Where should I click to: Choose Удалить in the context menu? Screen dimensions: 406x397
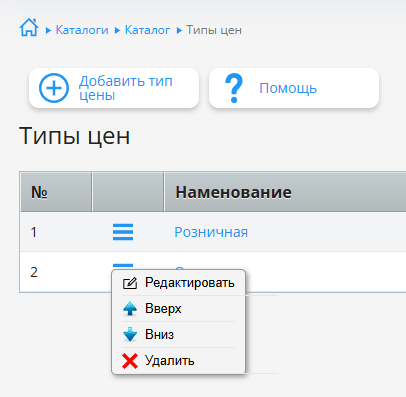178,361
